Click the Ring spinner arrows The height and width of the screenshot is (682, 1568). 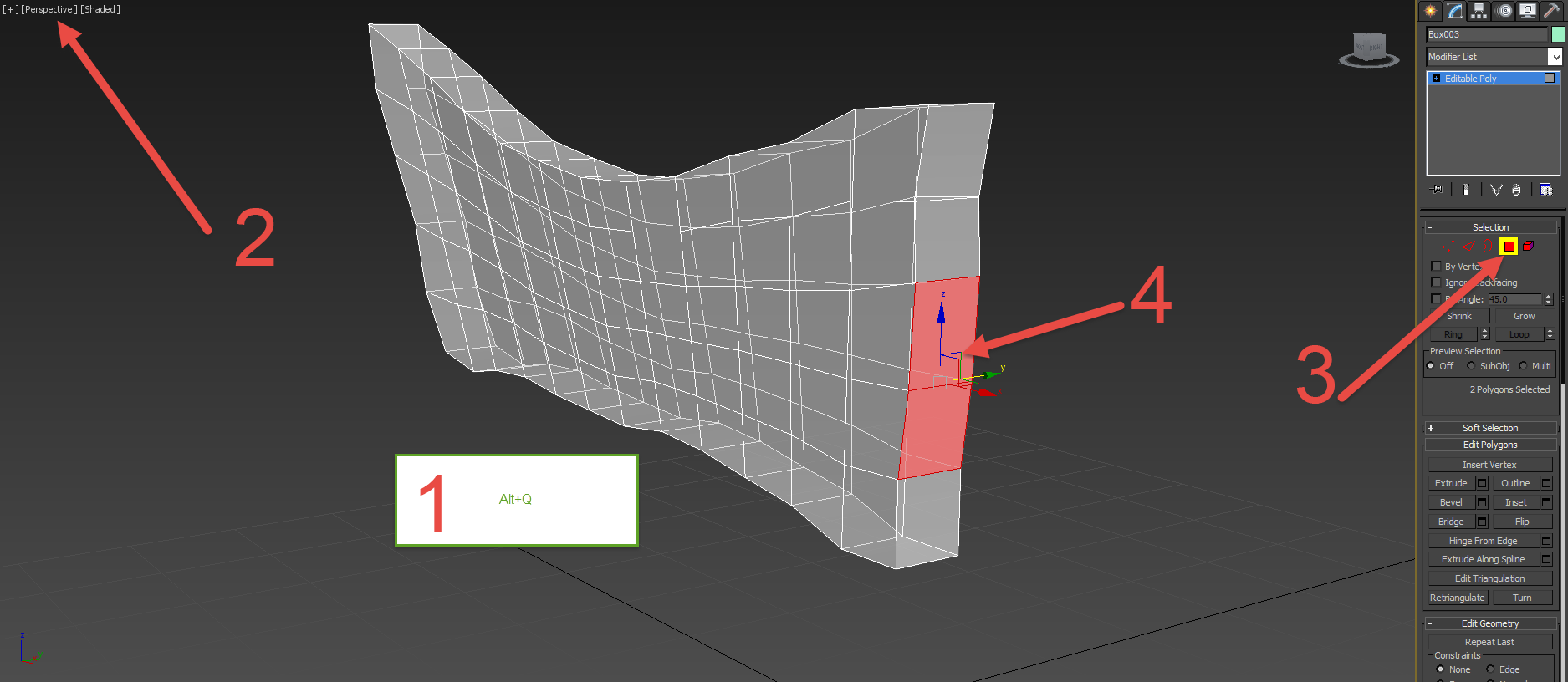pos(1485,334)
